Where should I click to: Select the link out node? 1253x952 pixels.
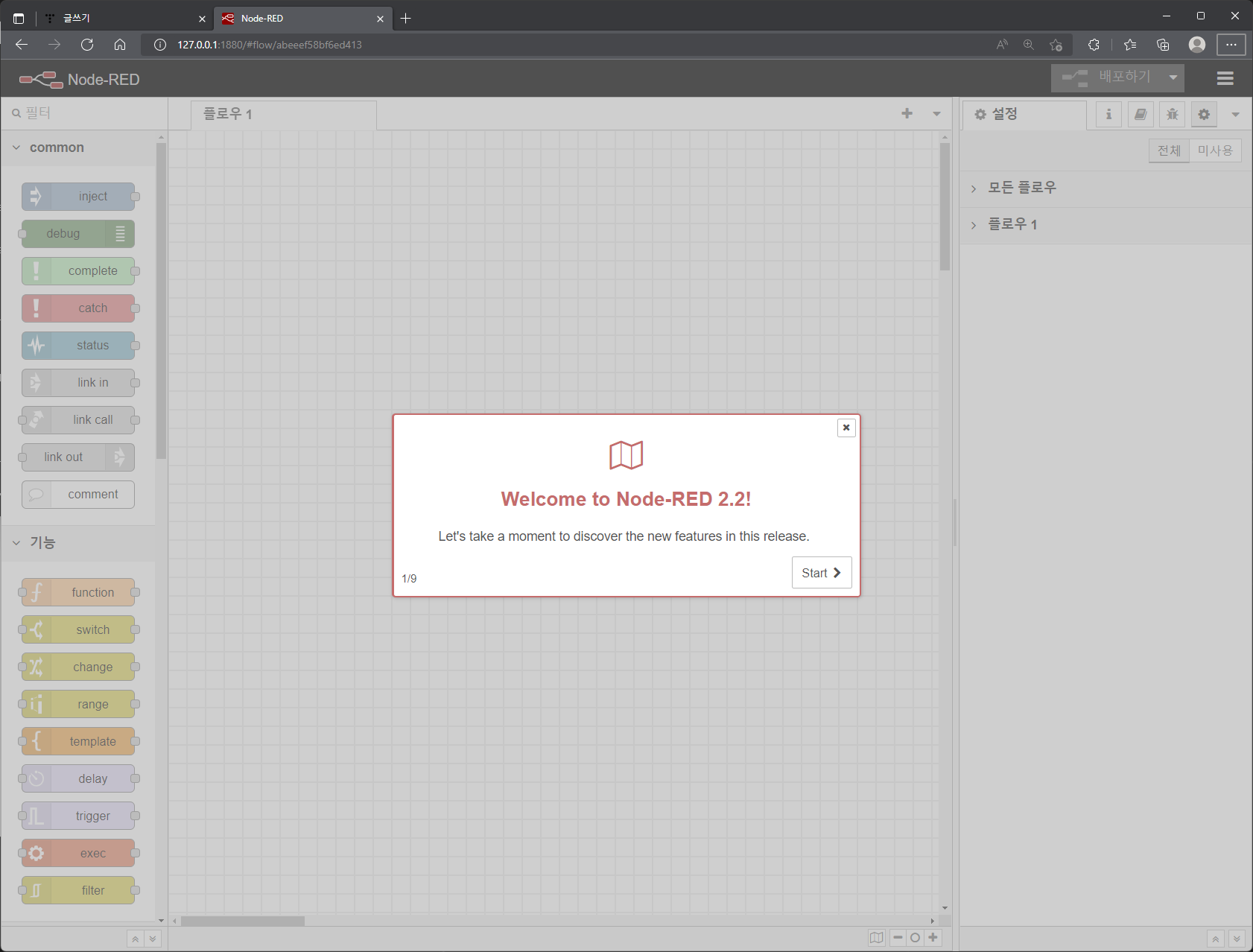pos(78,457)
